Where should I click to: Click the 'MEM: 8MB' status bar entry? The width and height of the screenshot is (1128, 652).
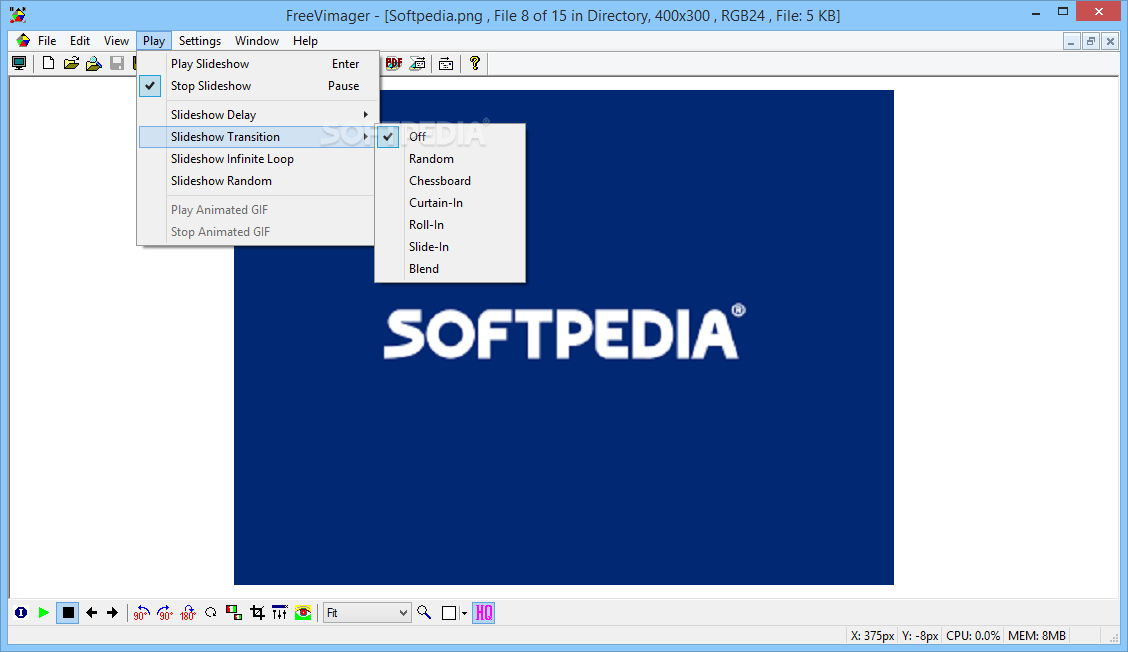point(1037,636)
